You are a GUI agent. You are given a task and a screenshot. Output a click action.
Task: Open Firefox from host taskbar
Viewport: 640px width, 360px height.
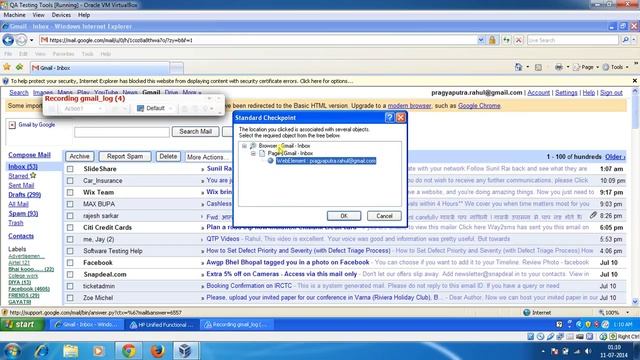157,351
